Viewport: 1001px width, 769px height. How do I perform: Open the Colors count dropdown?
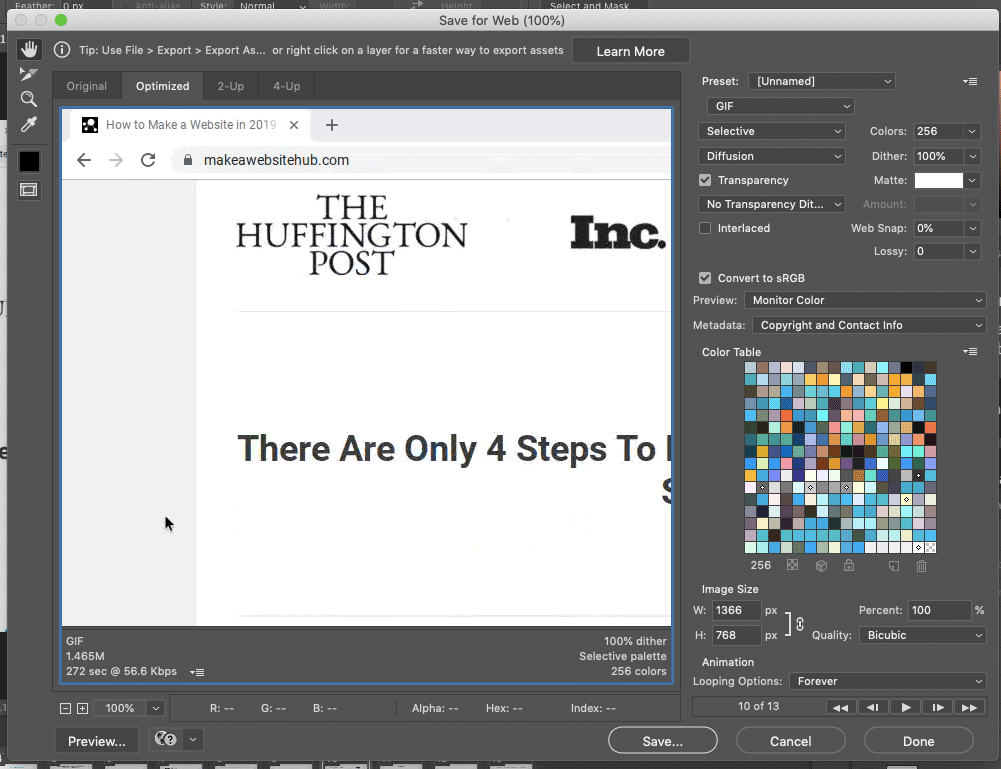[972, 131]
